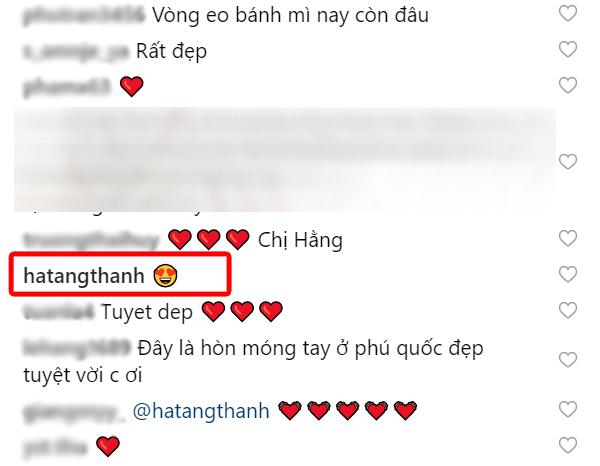Open blurred username before 'Rất đẹp'
This screenshot has height=466, width=600.
pos(75,52)
